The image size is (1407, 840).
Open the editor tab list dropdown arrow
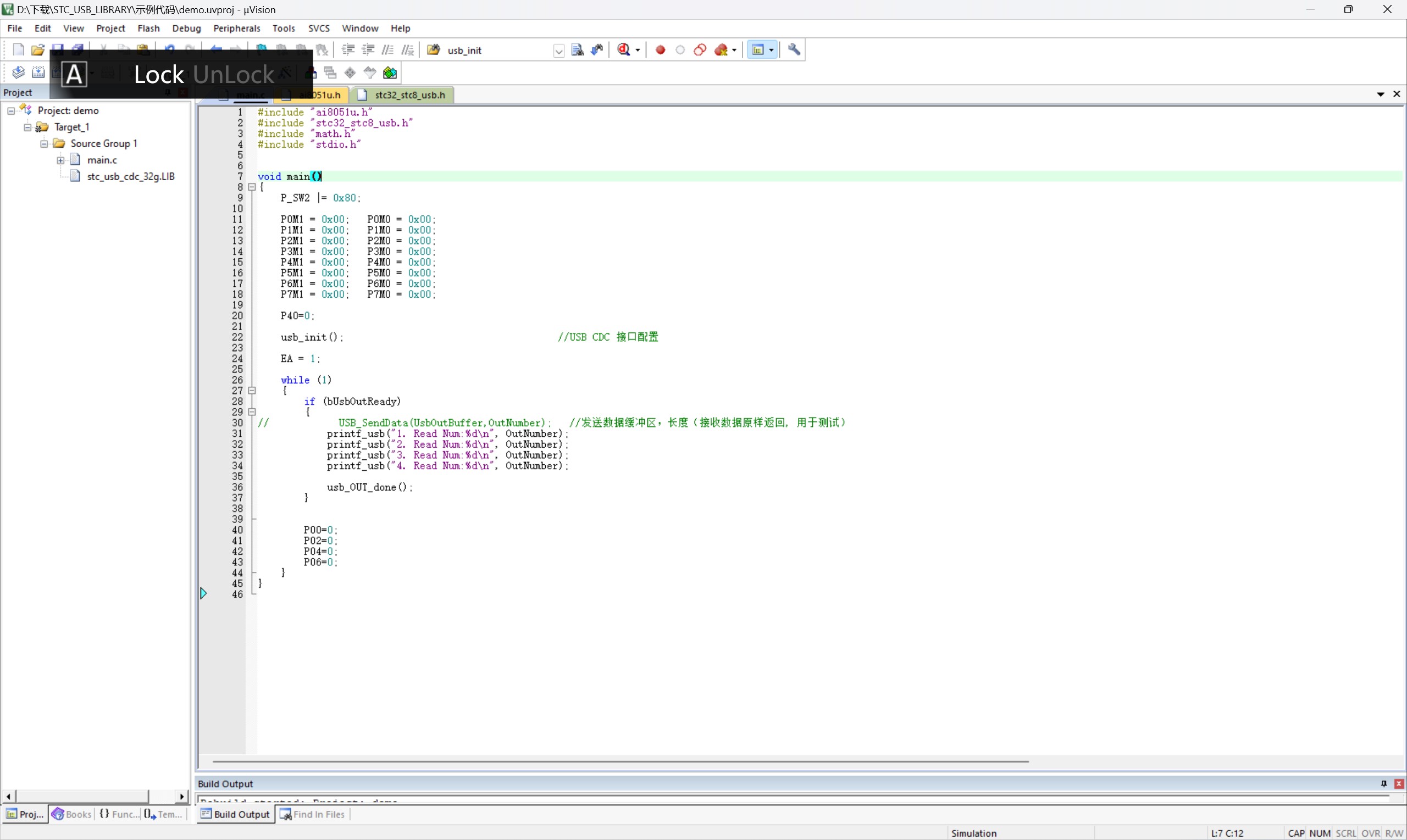tap(1381, 94)
